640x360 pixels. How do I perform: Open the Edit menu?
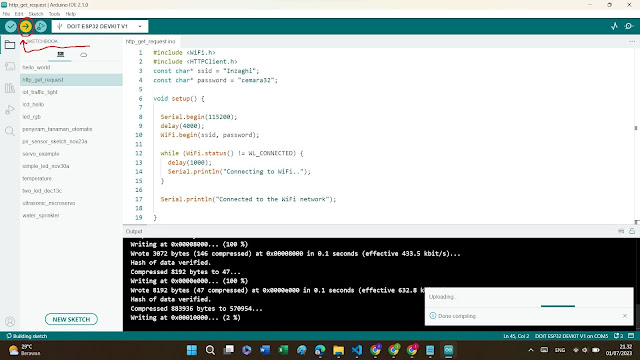pos(19,14)
